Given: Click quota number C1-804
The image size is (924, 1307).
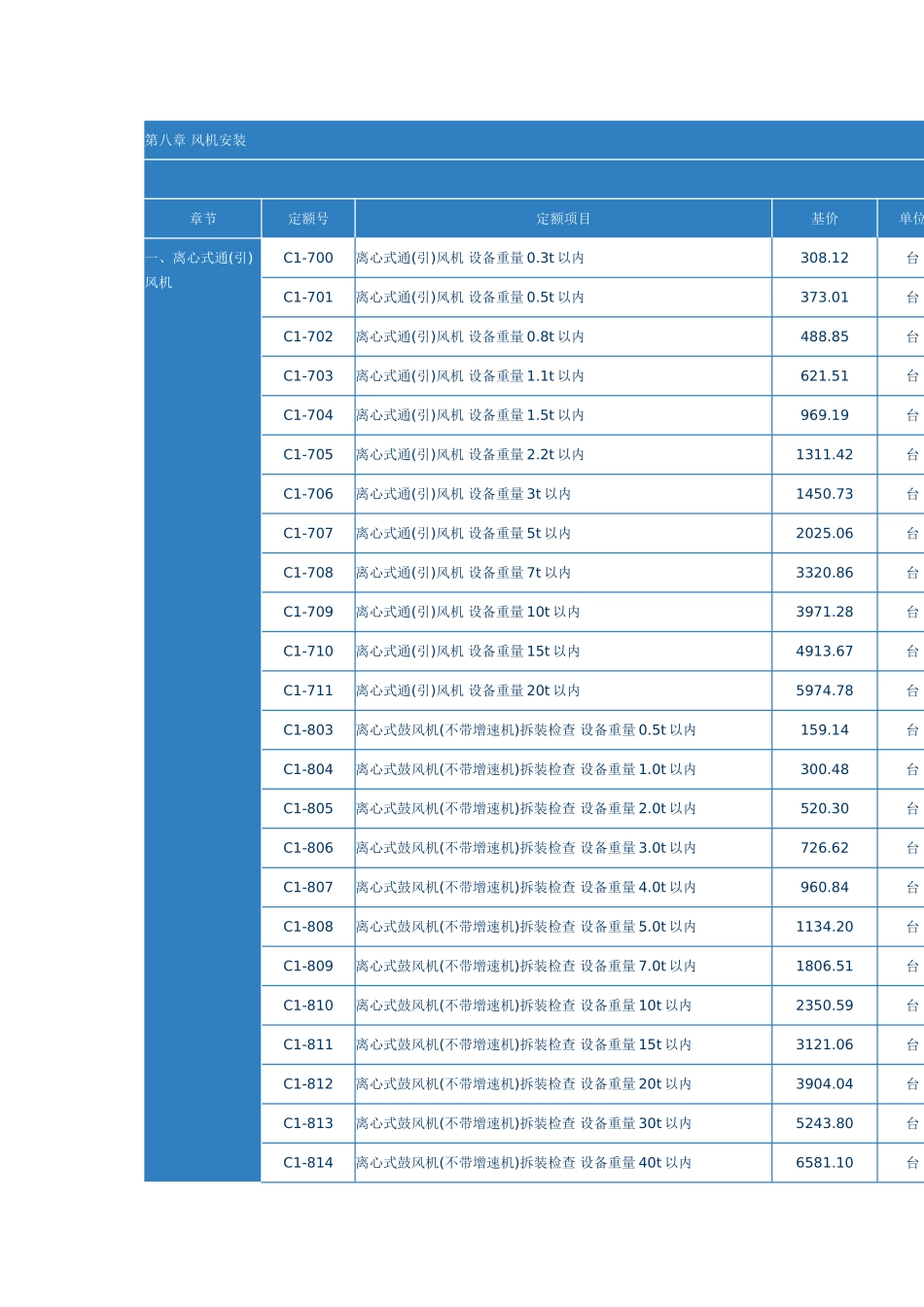Looking at the screenshot, I should click(x=308, y=769).
